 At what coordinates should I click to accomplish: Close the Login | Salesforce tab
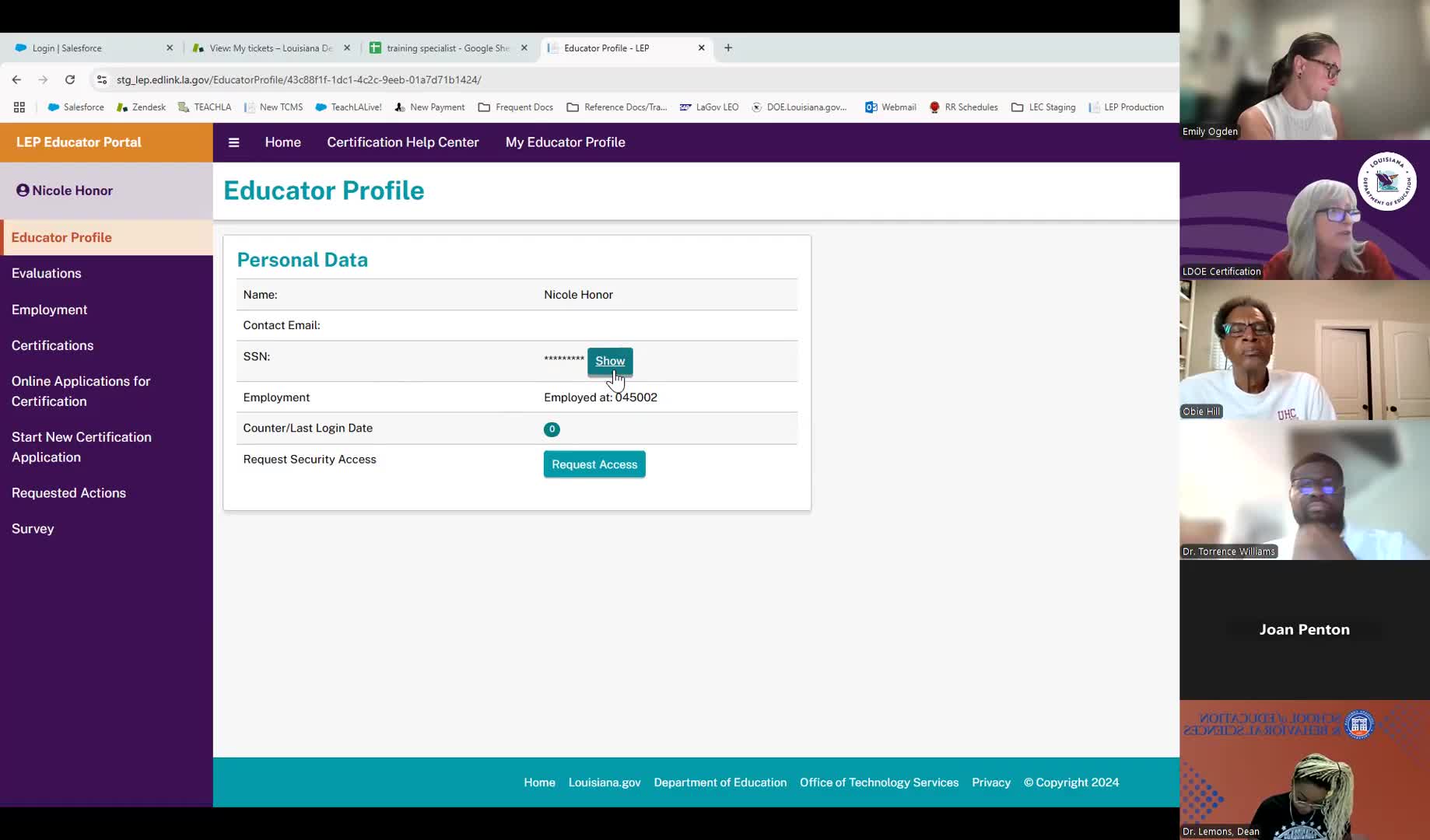(170, 48)
